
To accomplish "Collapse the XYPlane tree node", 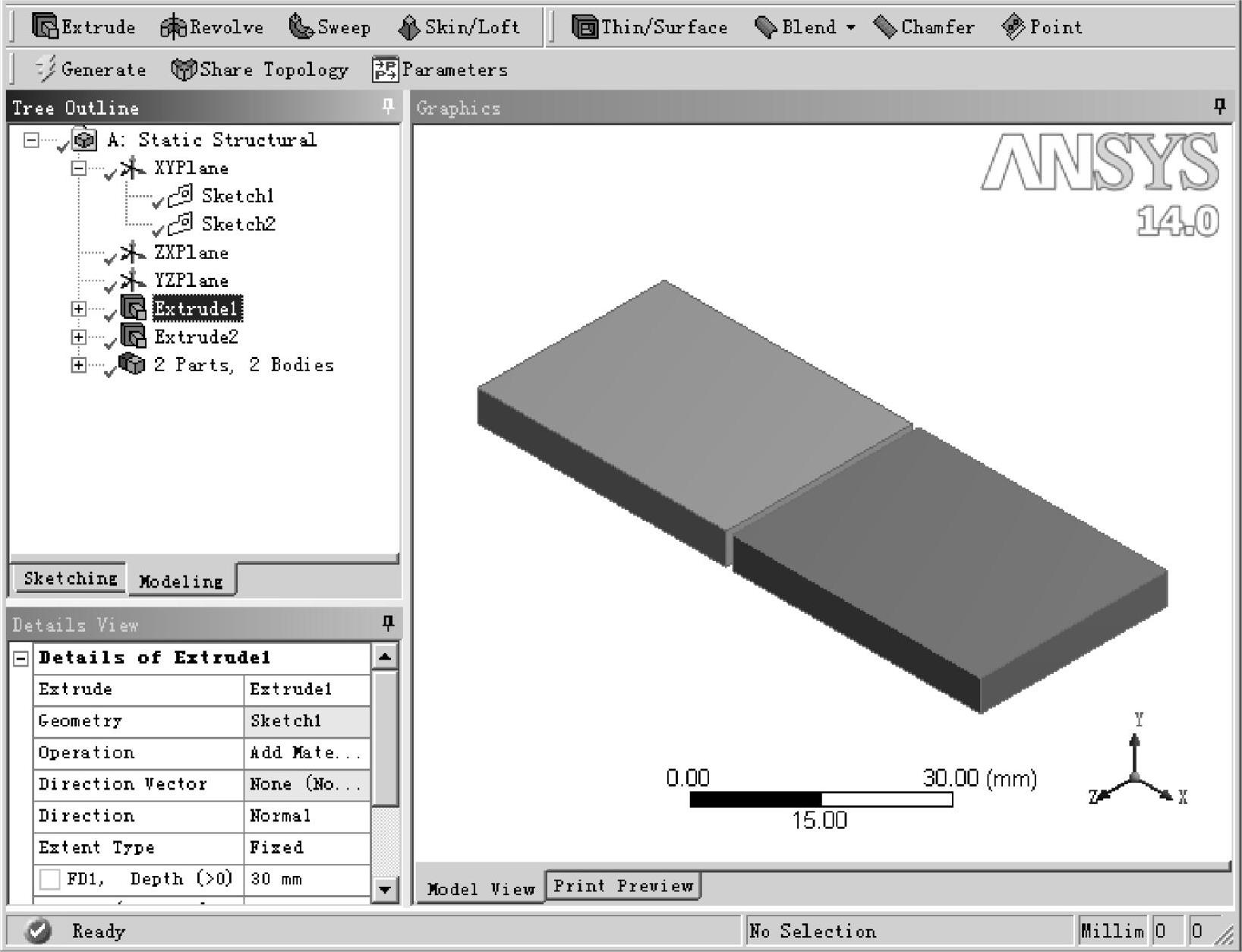I will click(x=79, y=168).
